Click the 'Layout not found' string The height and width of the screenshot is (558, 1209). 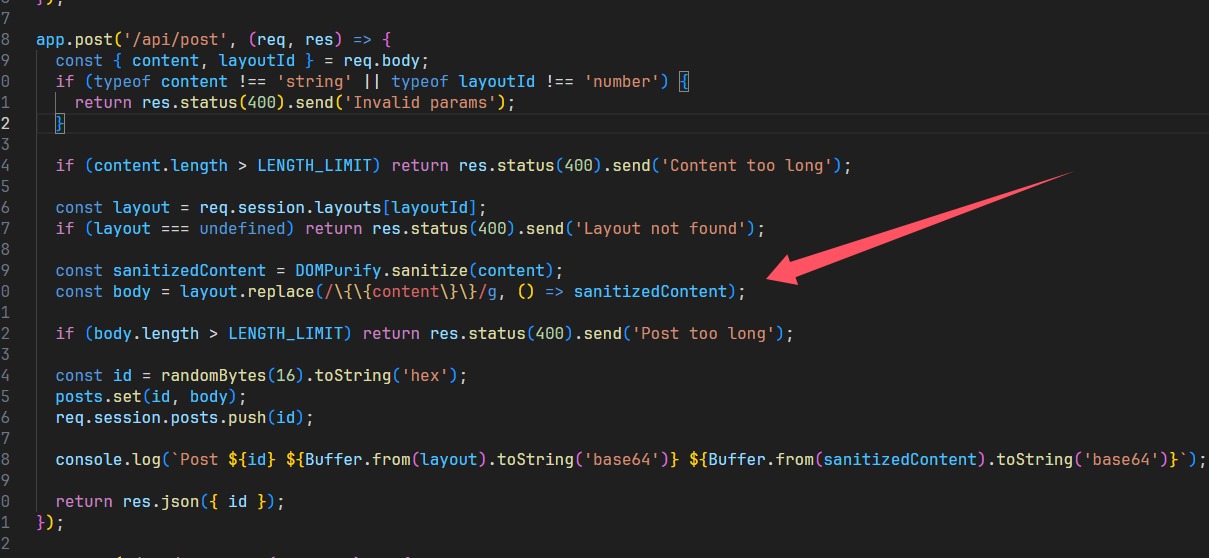665,228
